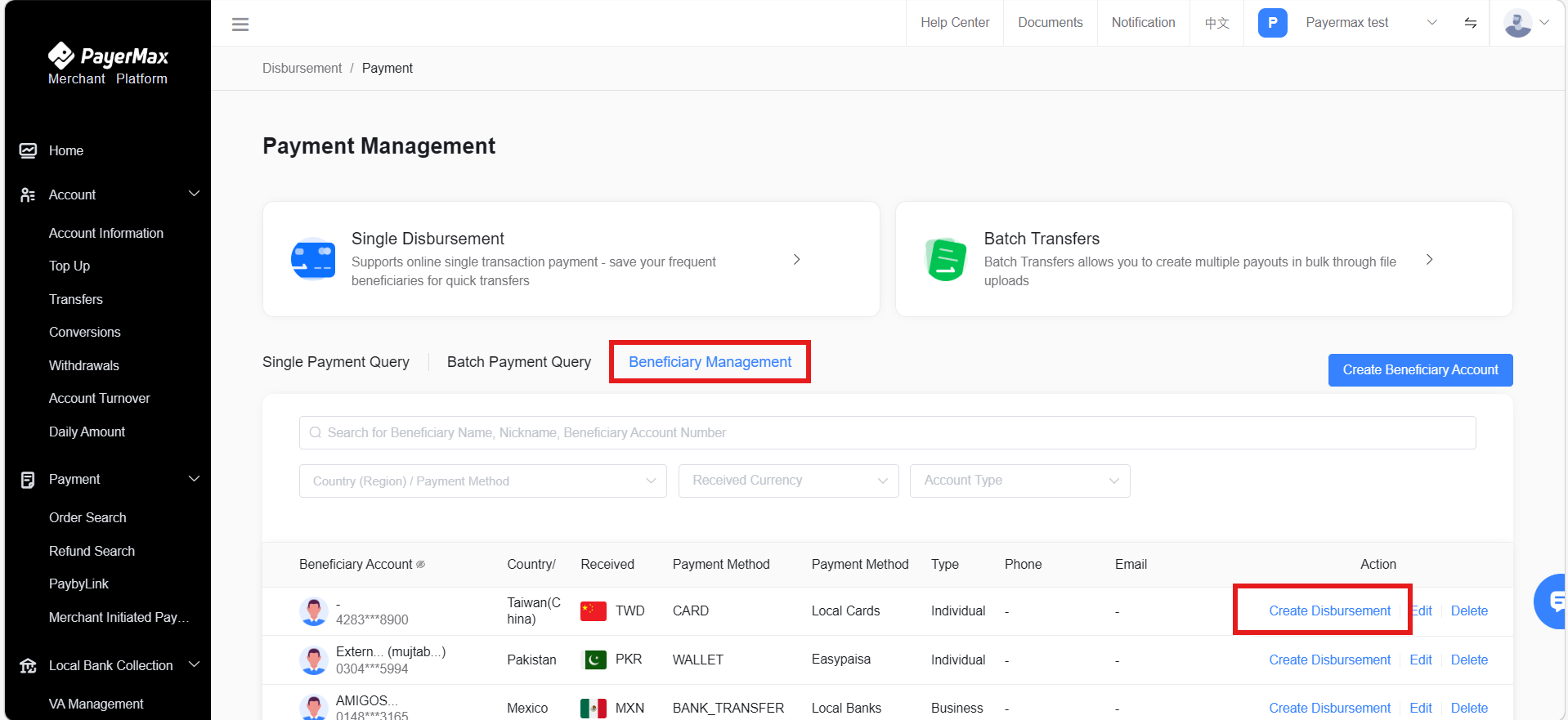1568x720 pixels.
Task: Open Withdrawals in sidebar
Action: (x=84, y=366)
